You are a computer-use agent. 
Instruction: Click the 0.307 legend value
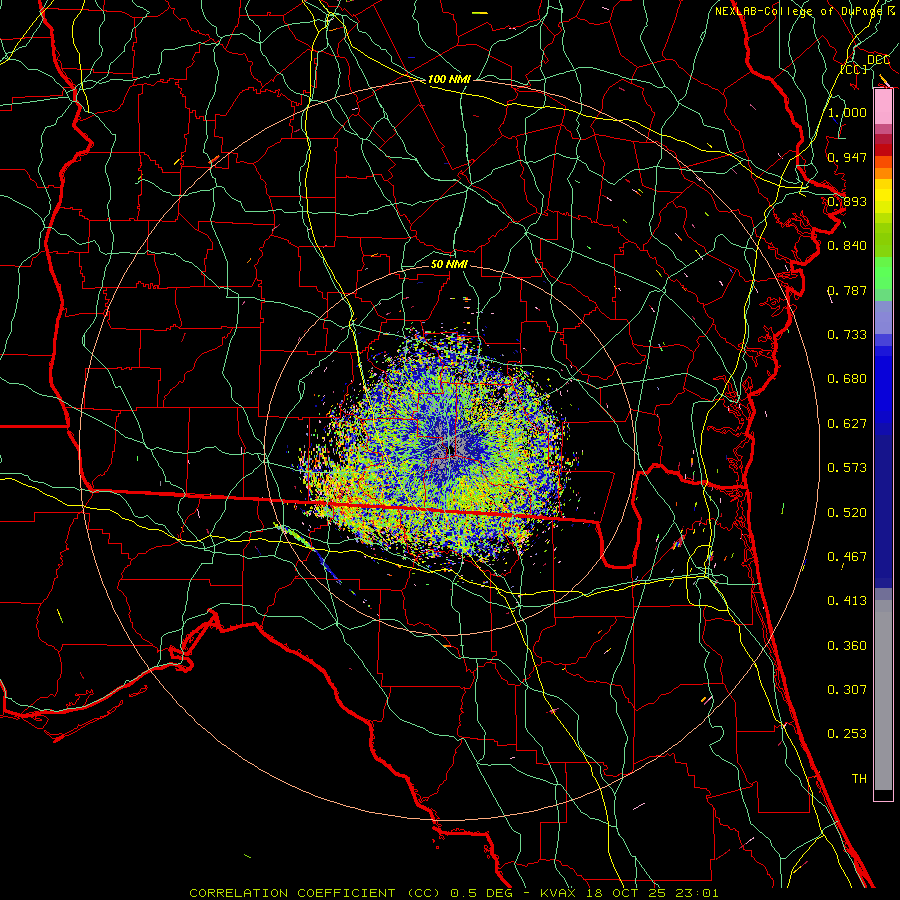(x=847, y=690)
